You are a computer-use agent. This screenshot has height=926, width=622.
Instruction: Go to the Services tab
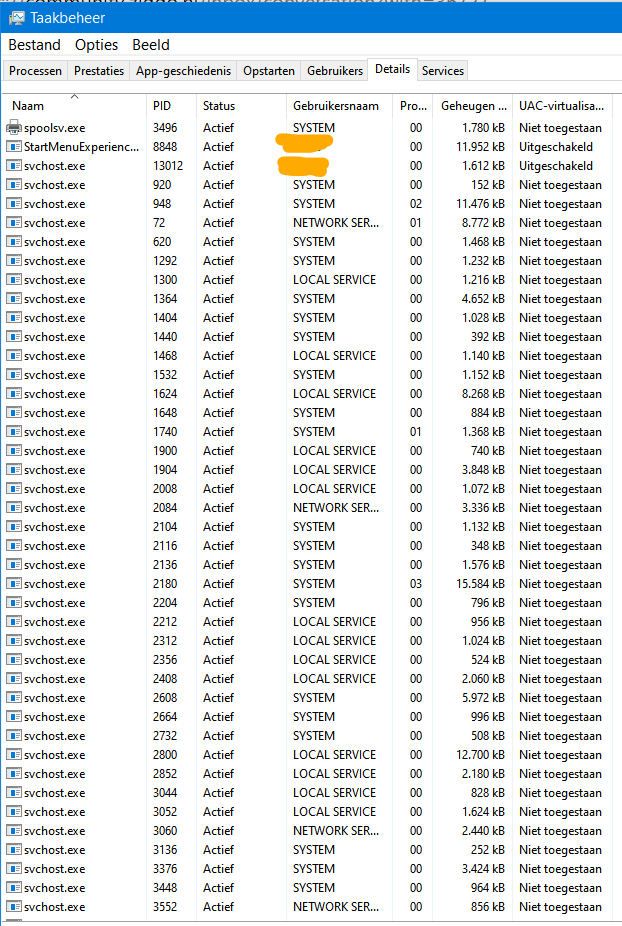(442, 71)
